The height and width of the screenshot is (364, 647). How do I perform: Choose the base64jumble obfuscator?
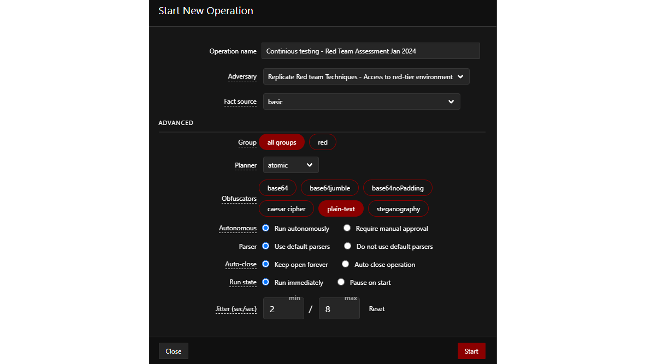(x=330, y=188)
